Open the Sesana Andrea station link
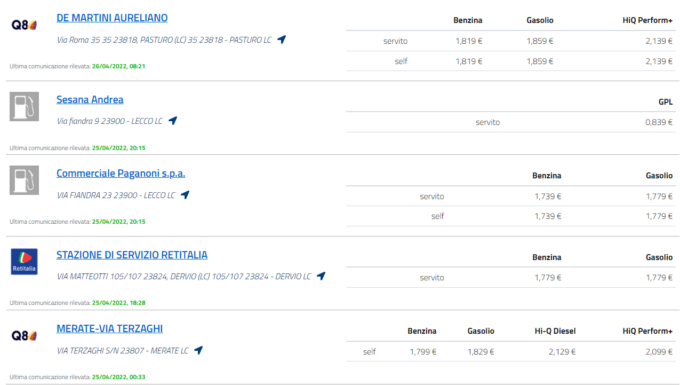The height and width of the screenshot is (385, 680). [x=90, y=100]
